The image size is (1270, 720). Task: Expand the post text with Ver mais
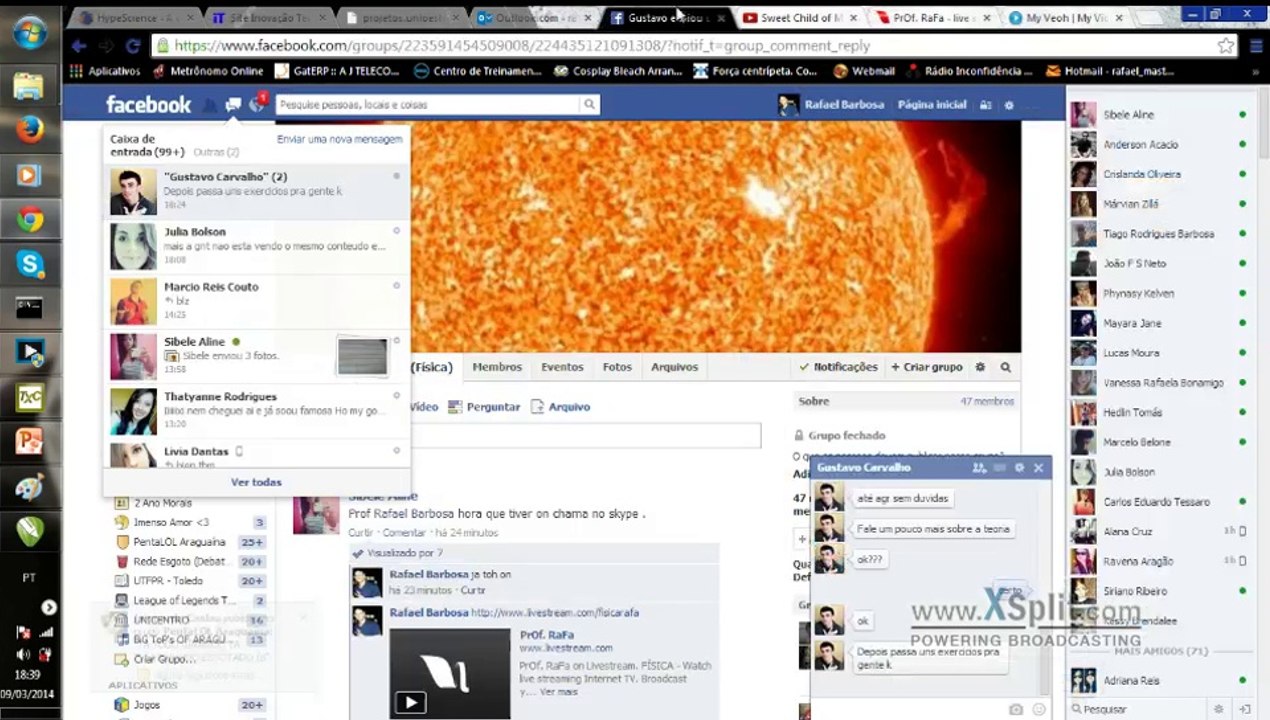(560, 692)
